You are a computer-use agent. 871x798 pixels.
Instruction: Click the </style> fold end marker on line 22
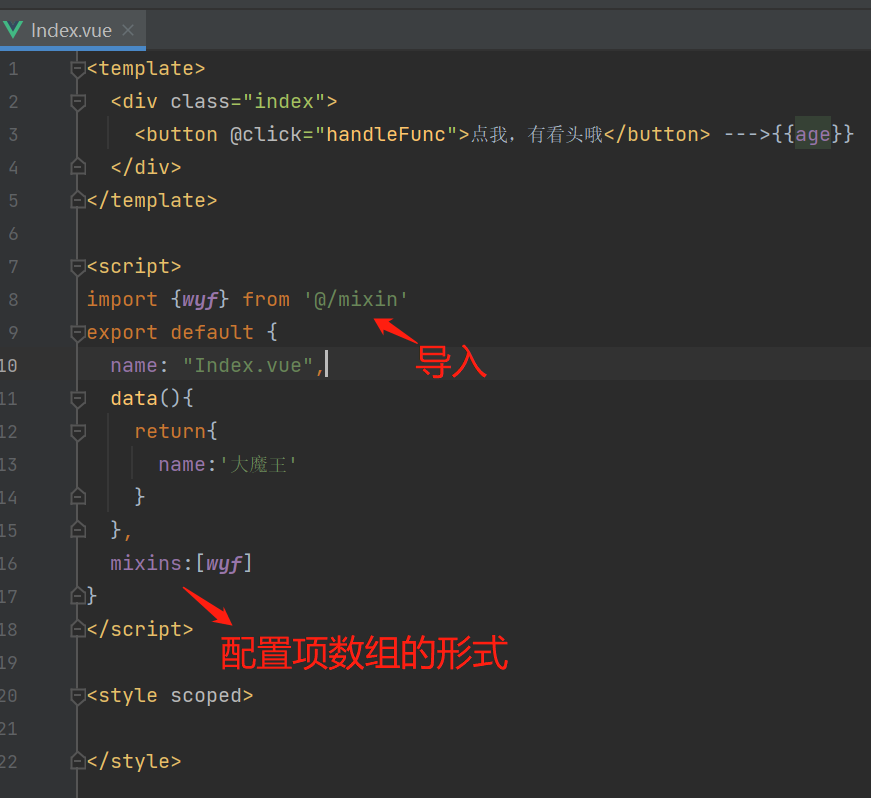(x=78, y=761)
